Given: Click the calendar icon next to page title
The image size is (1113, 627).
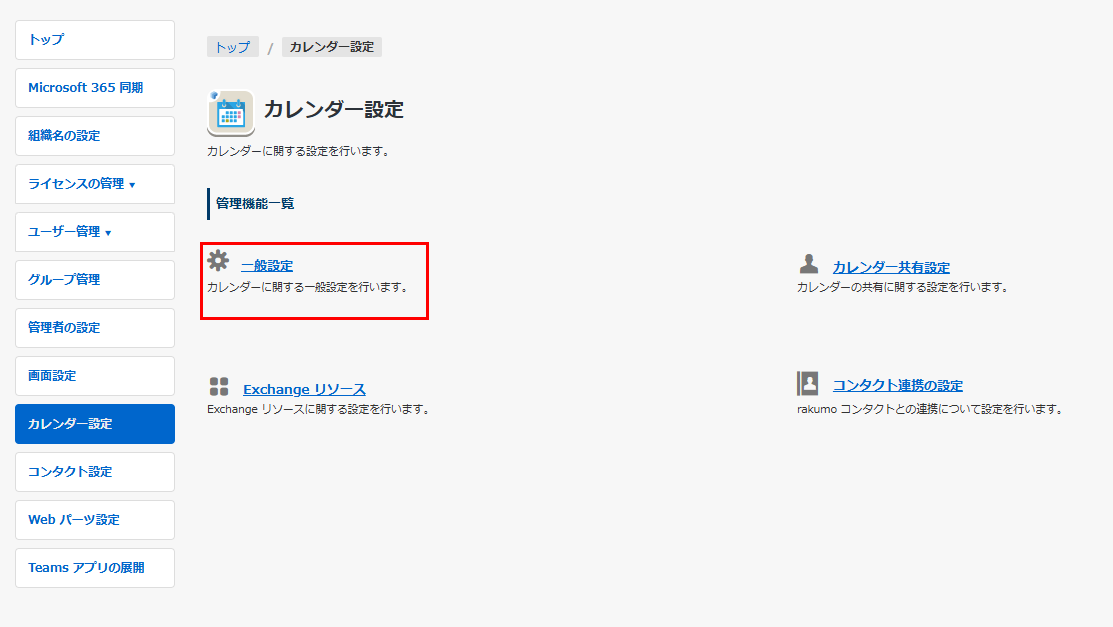Looking at the screenshot, I should click(231, 113).
